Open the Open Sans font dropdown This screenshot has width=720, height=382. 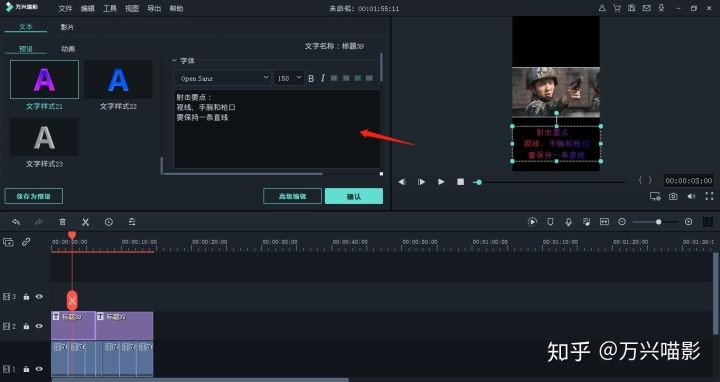[223, 78]
